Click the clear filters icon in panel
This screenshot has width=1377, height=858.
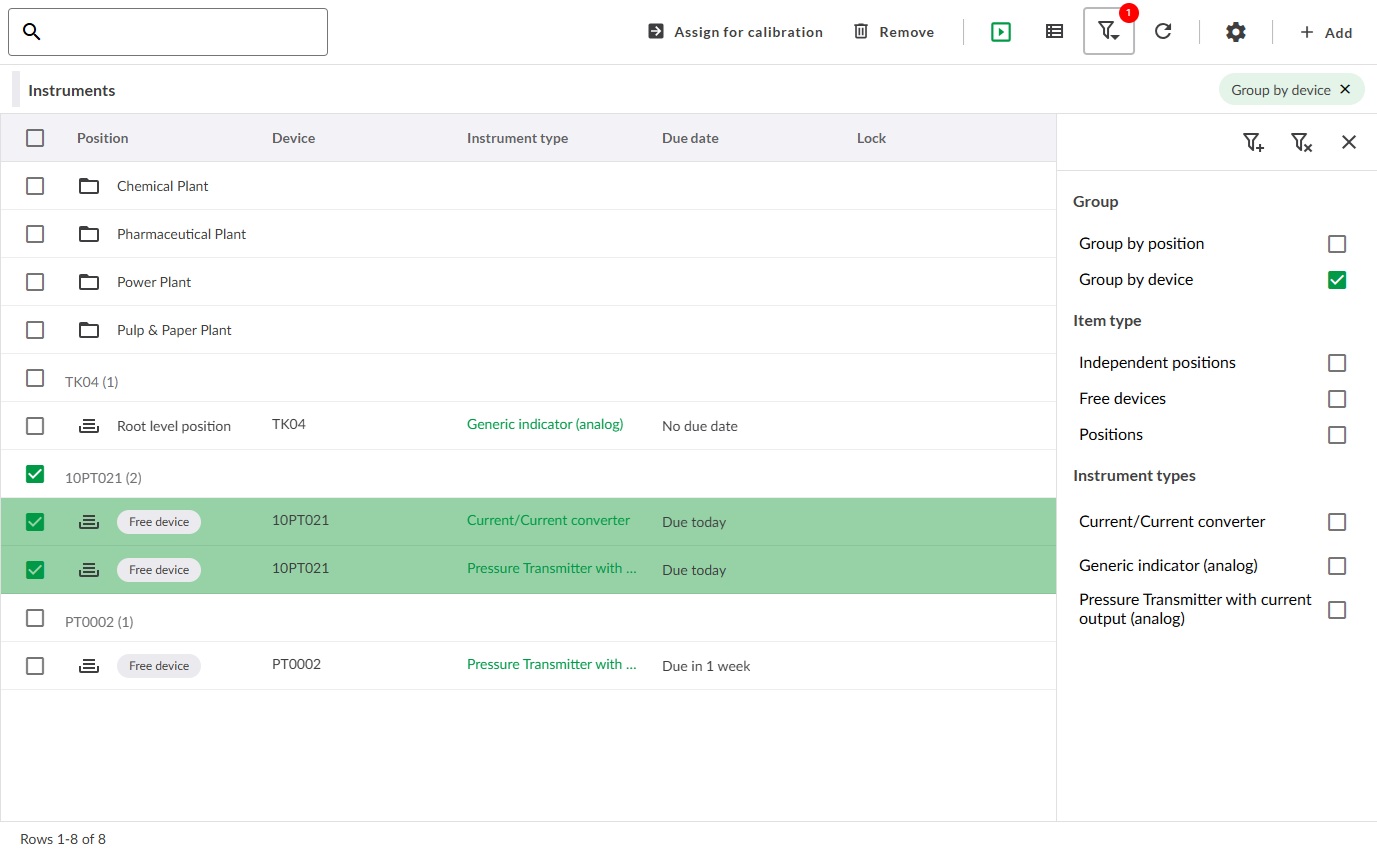(x=1301, y=142)
